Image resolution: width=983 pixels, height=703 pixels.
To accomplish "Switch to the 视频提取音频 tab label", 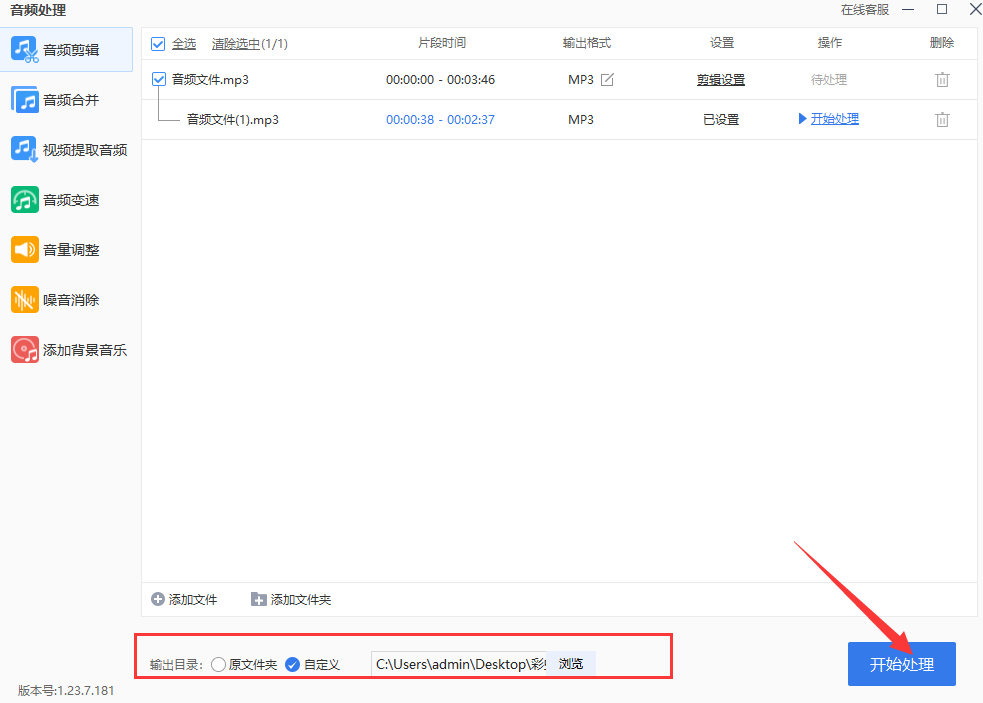I will [x=85, y=150].
